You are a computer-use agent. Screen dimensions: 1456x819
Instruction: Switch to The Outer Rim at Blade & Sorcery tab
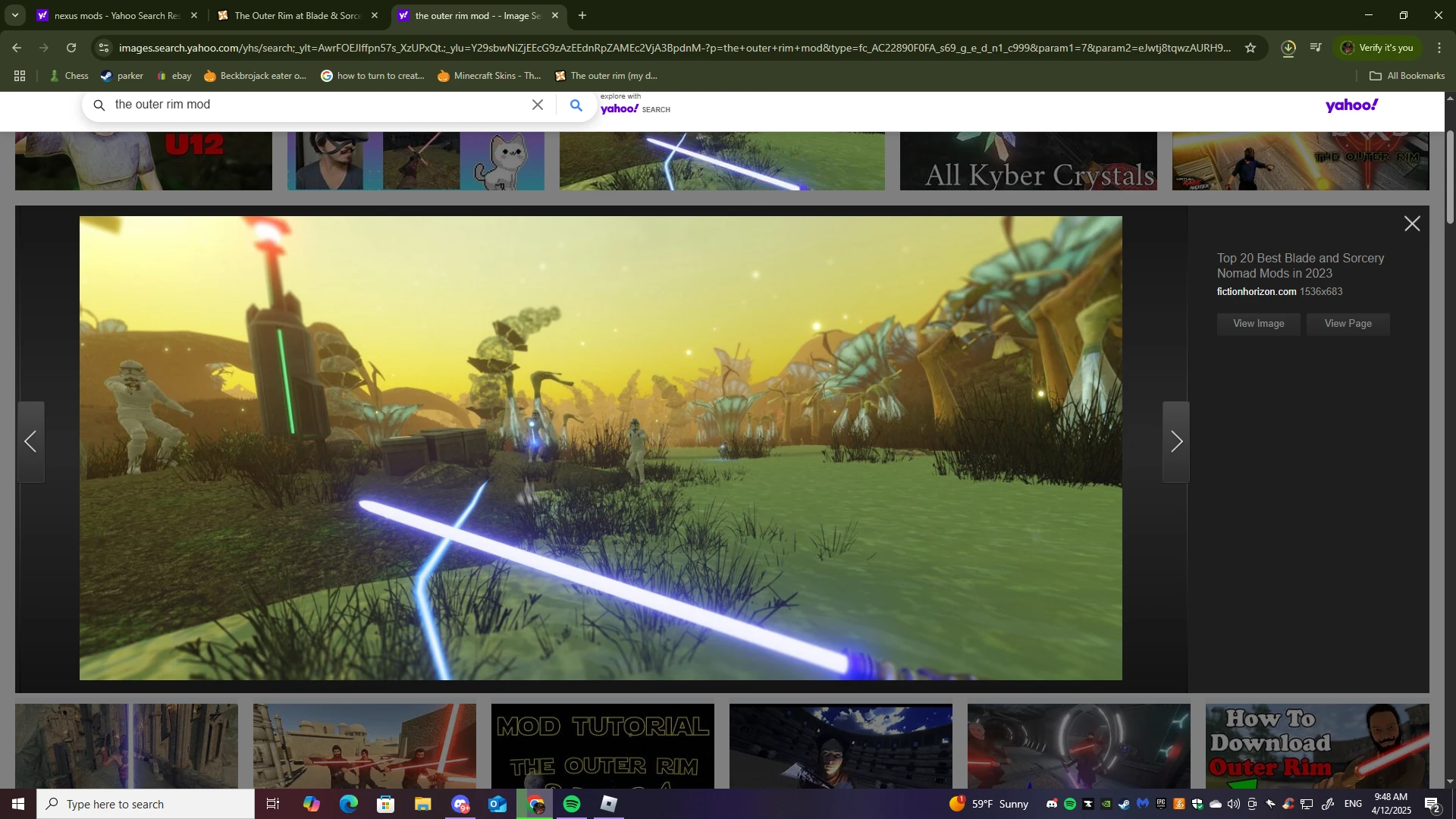click(x=297, y=15)
